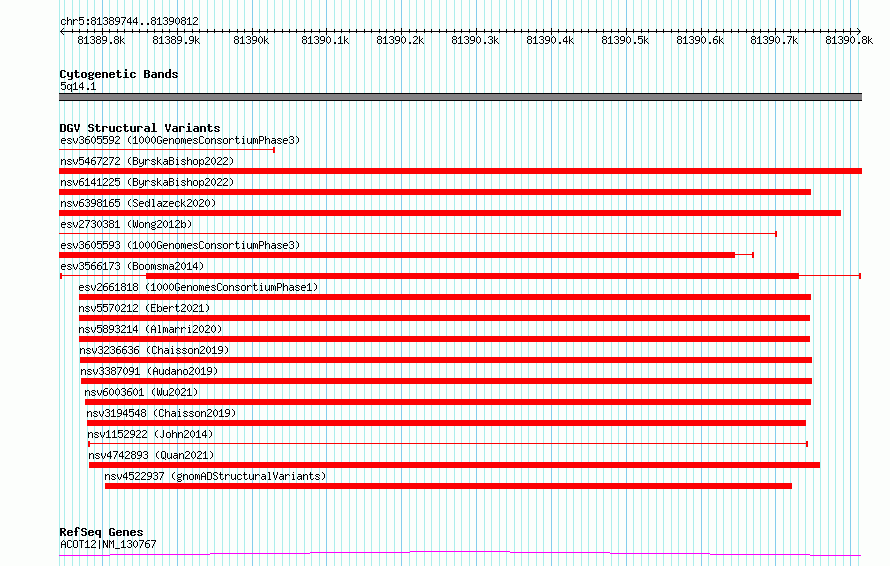Click the red bar of nsv4742893

(454, 465)
